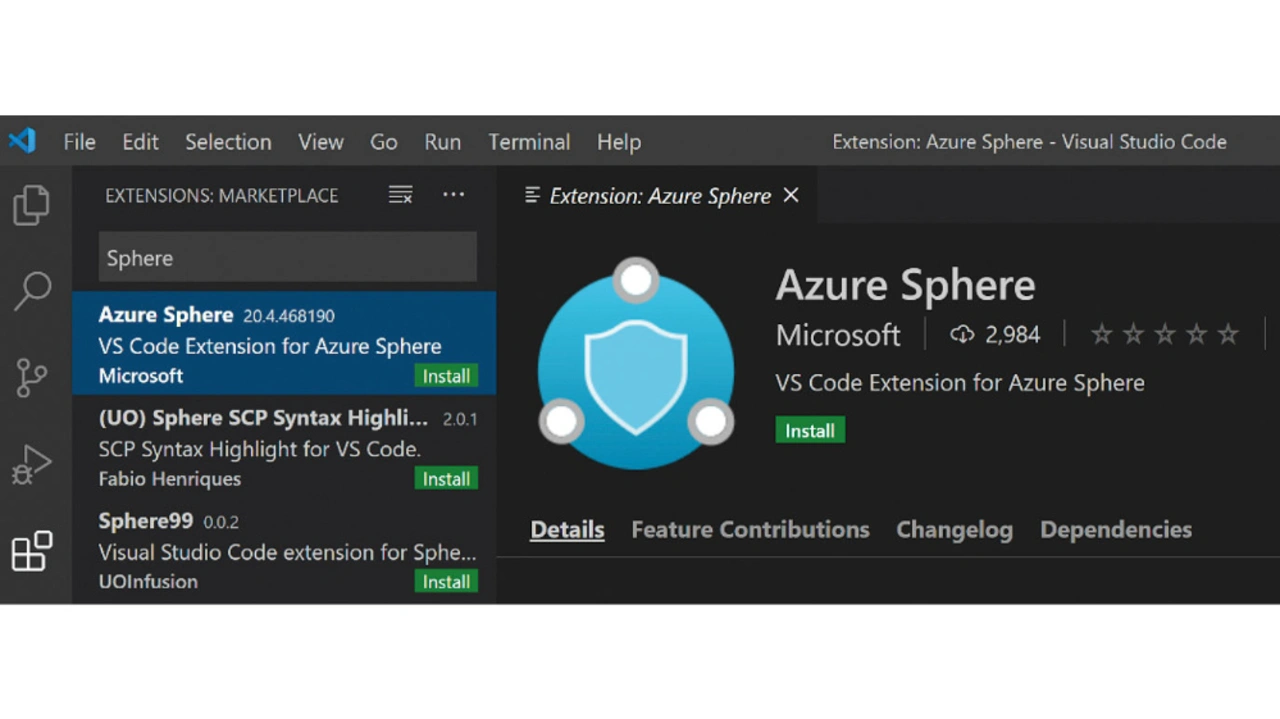Open the View menu
Viewport: 1280px width, 719px height.
(321, 142)
